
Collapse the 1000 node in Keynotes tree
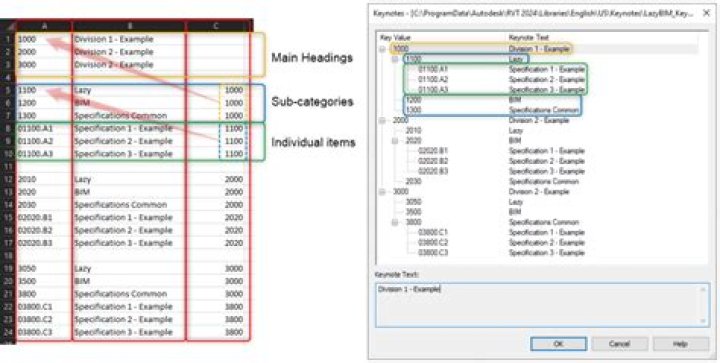pyautogui.click(x=382, y=49)
